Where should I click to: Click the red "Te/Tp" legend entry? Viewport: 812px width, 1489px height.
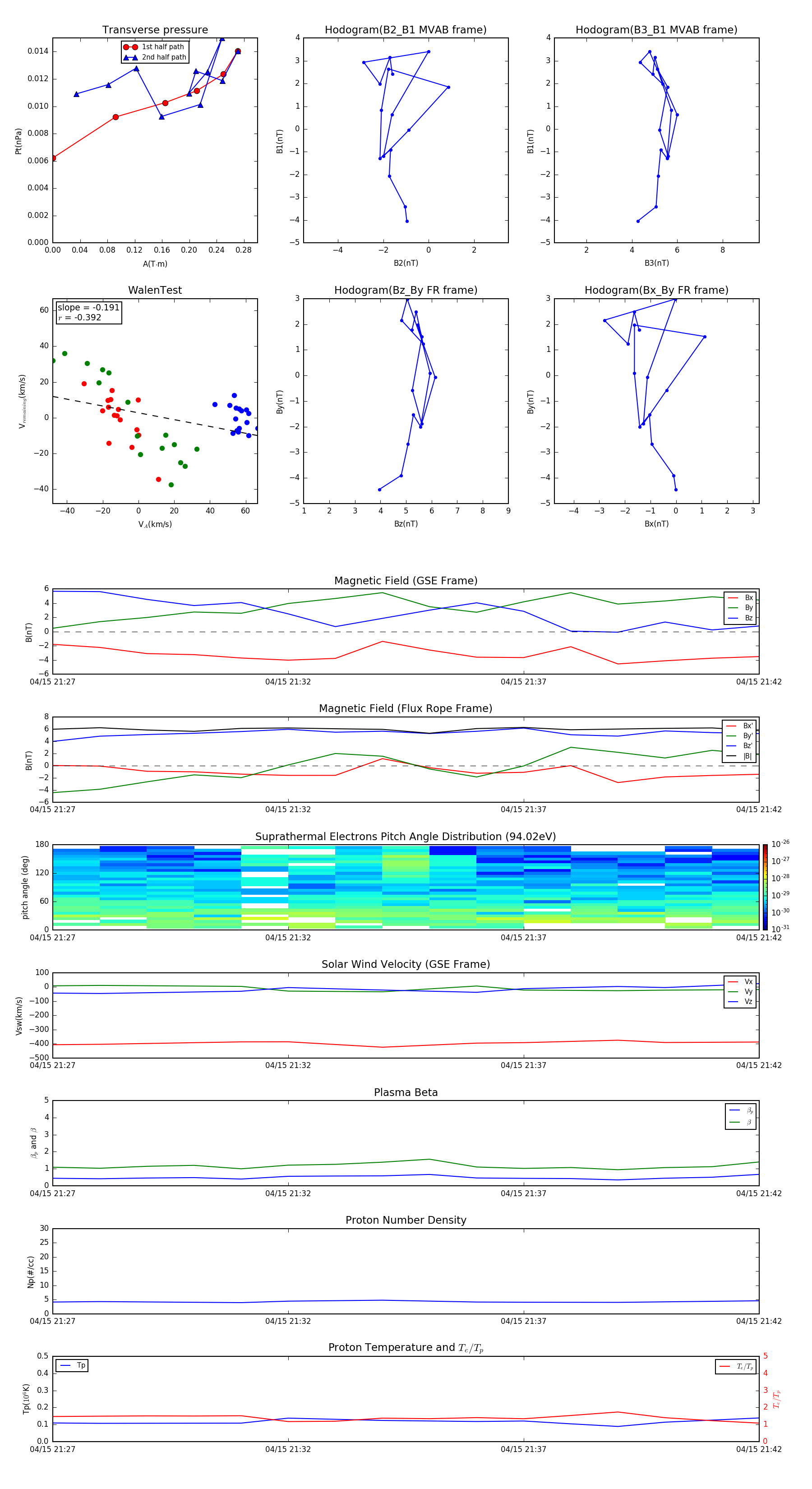(737, 1366)
